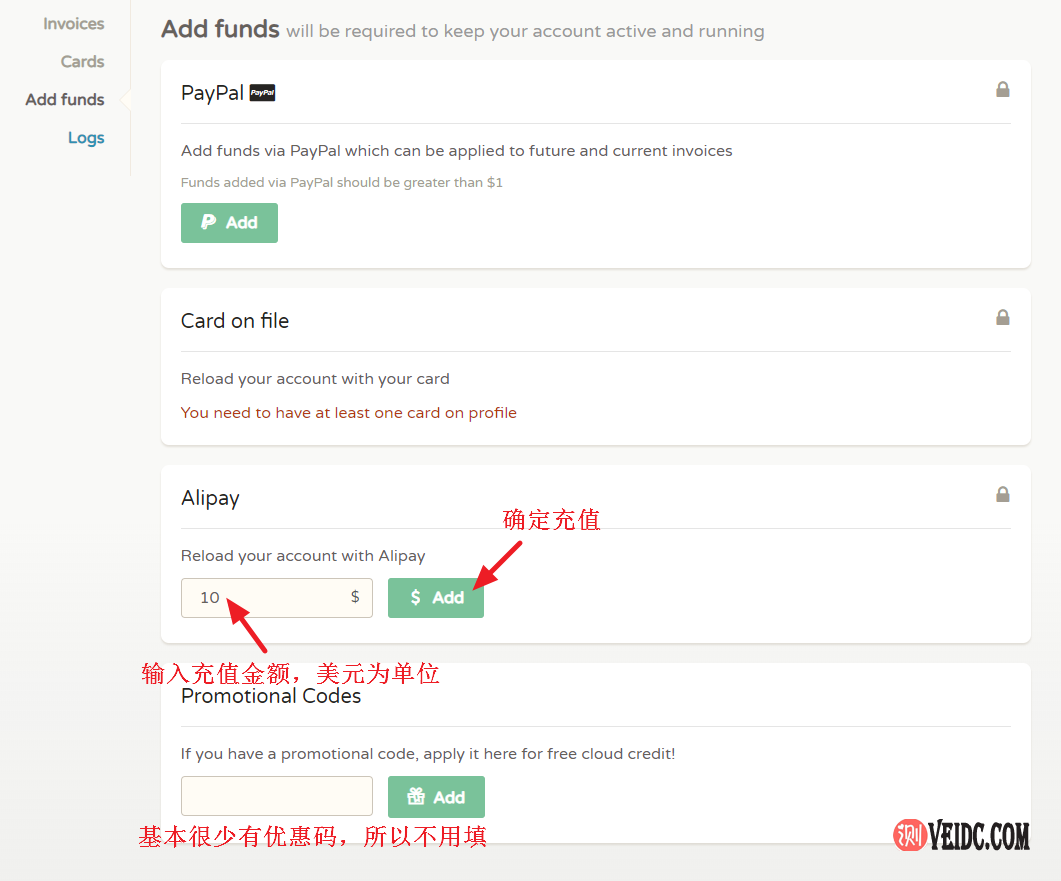Click the Alipay section heading

point(210,498)
